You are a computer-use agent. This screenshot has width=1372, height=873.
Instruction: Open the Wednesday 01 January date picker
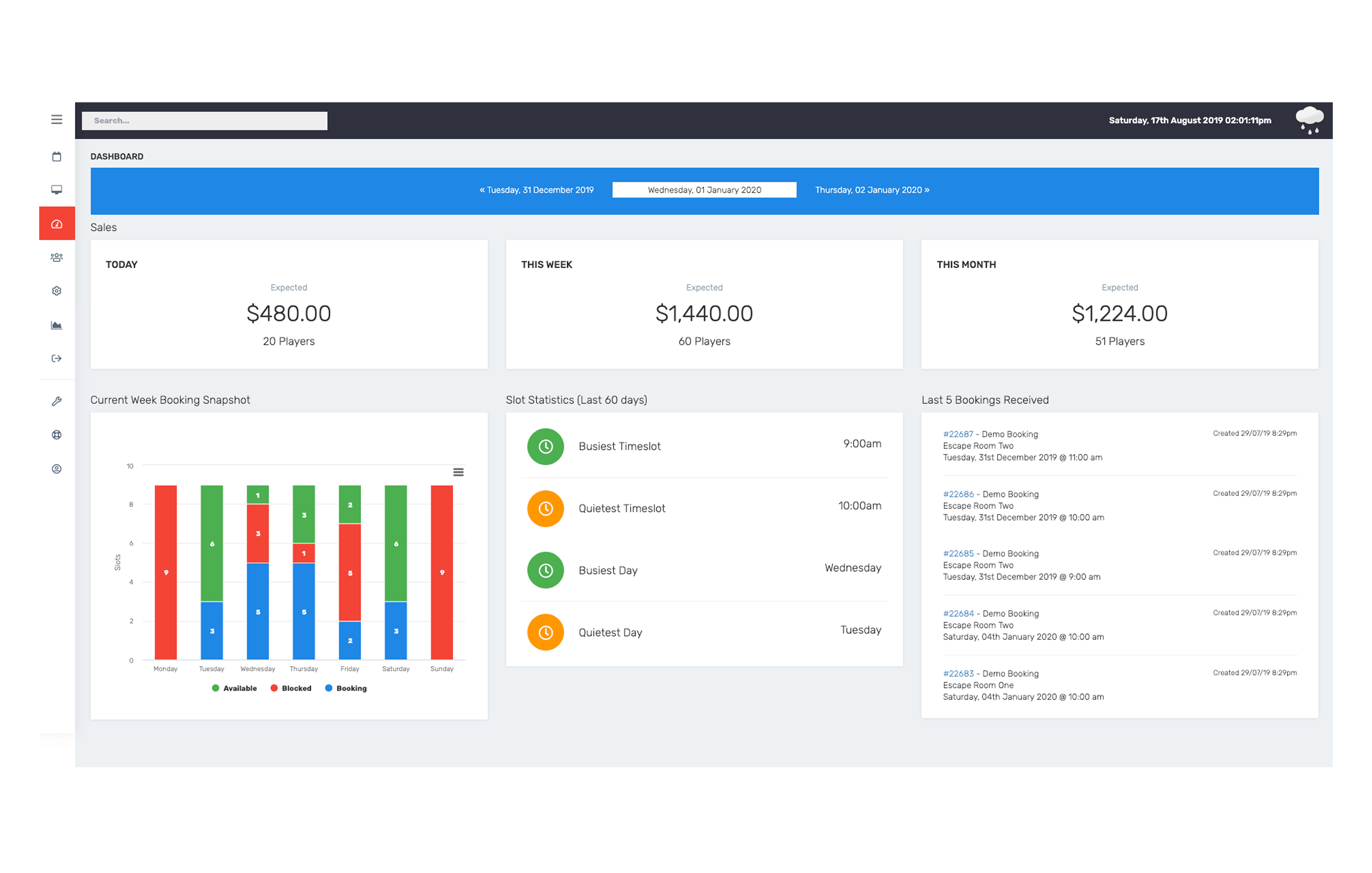(704, 191)
